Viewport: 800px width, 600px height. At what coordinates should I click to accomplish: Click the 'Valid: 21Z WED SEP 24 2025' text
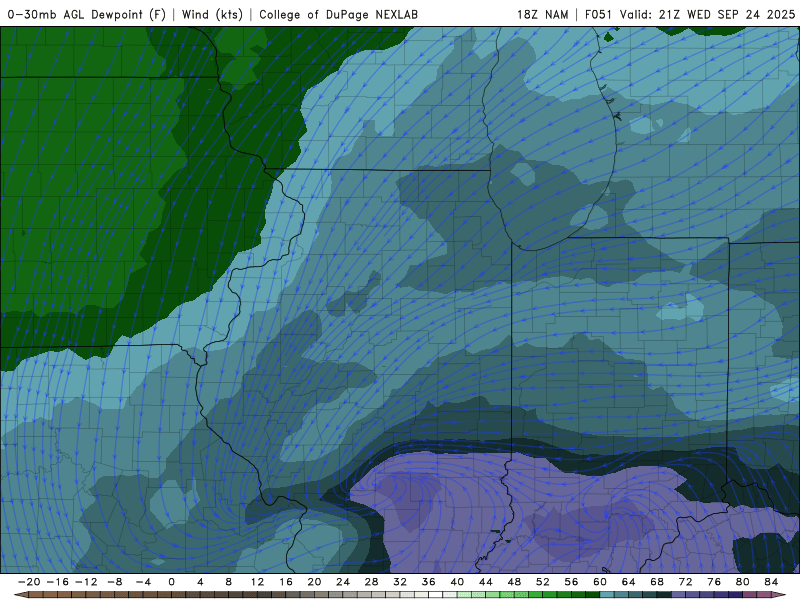click(x=708, y=14)
